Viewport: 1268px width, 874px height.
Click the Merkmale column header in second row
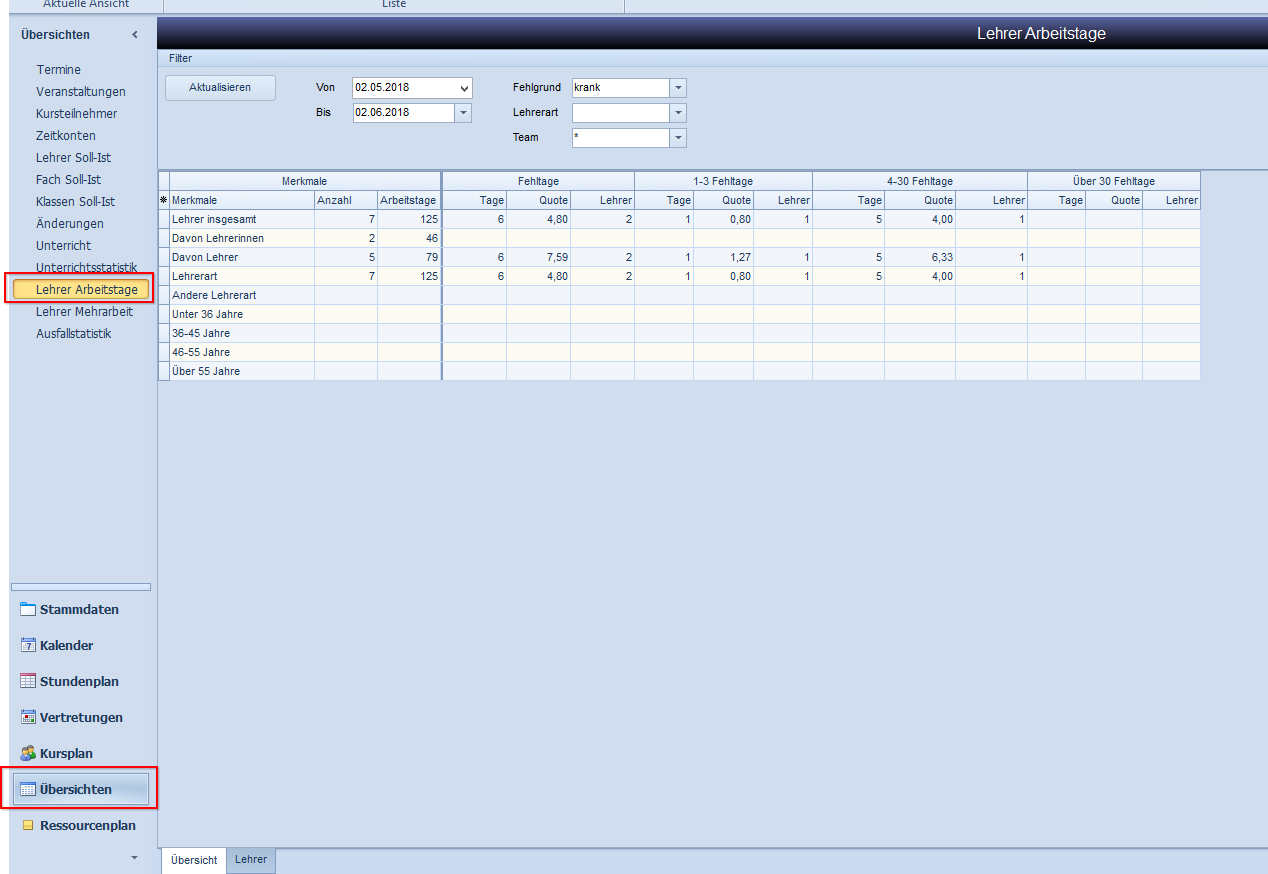pos(242,200)
